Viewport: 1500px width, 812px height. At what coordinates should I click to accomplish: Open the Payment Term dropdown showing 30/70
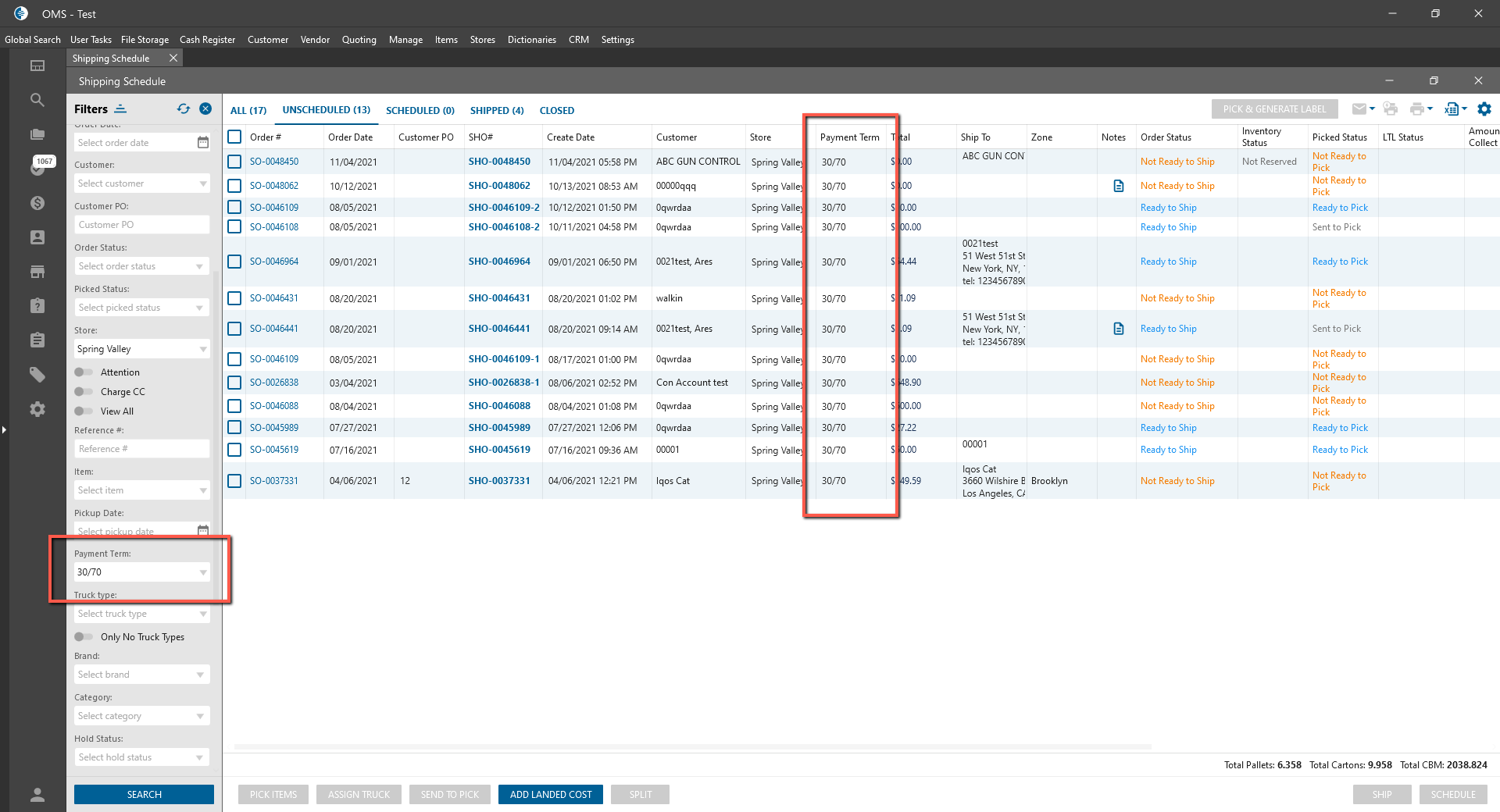(142, 572)
